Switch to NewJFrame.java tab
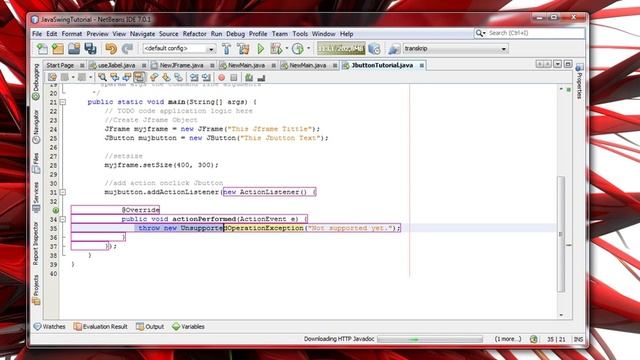This screenshot has height=360, width=640. (x=181, y=65)
